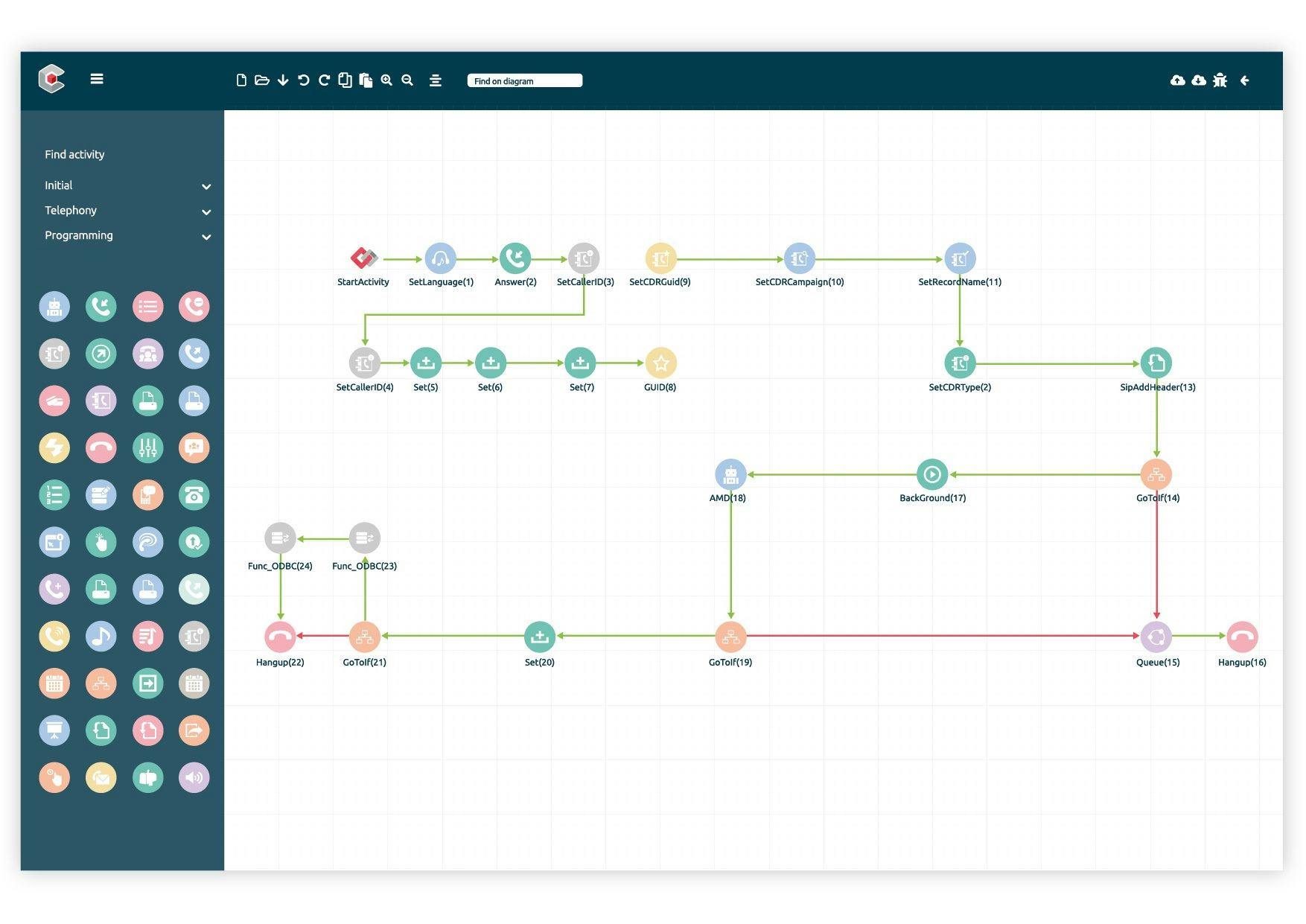Click the back navigation arrow
Screen dimensions: 1306x924
pos(1244,80)
